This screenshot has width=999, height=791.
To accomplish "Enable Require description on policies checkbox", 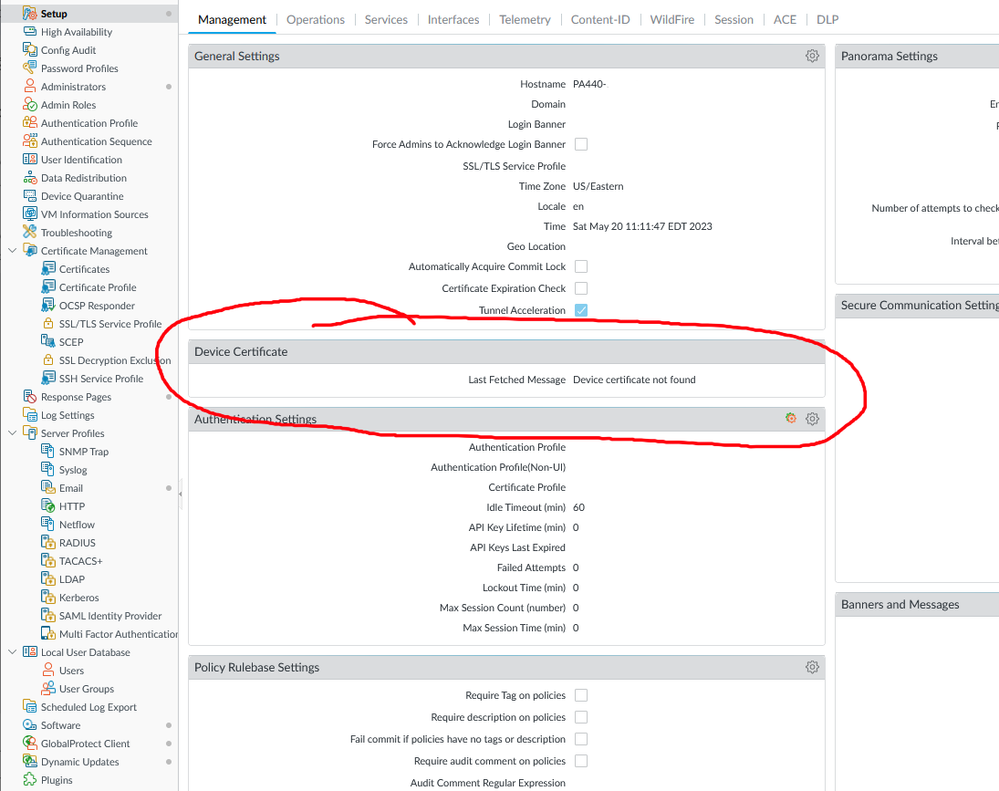I will [x=581, y=717].
